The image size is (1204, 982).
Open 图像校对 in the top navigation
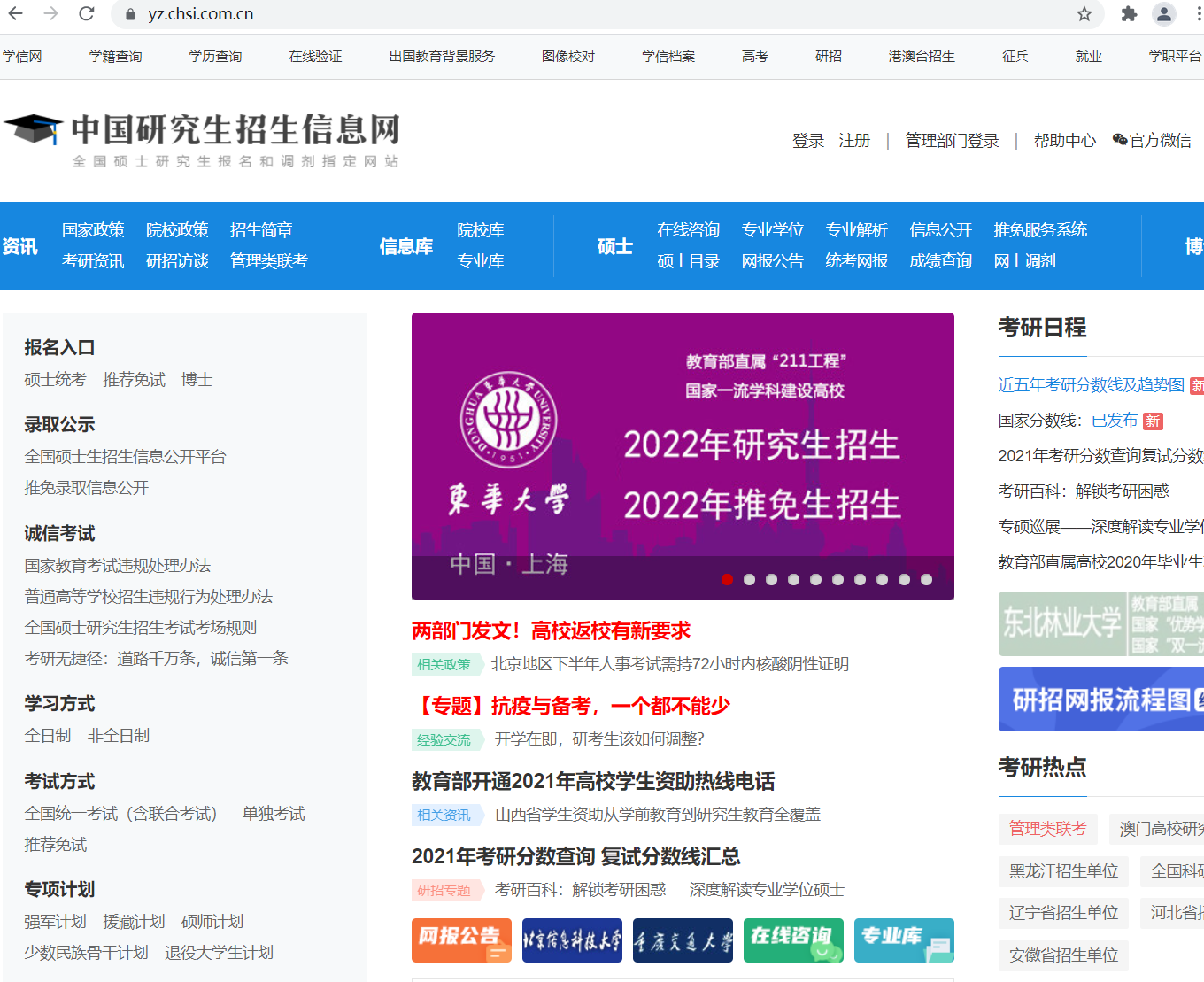568,57
